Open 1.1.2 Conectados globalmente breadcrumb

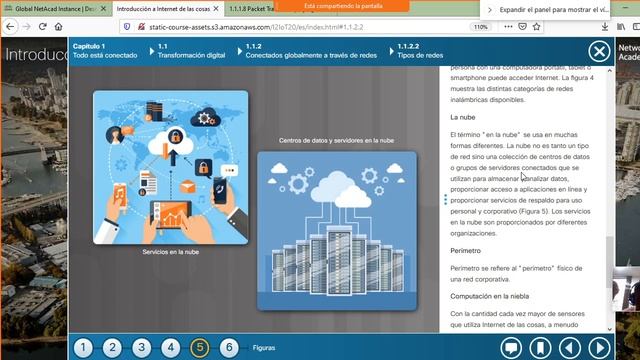(311, 51)
